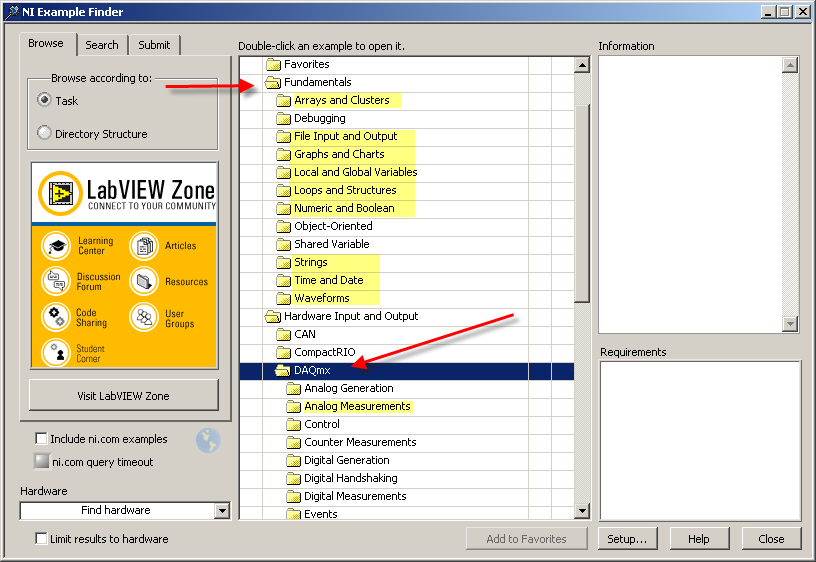Select the Shared Variable entry
Viewport: 816px width, 562px height.
[332, 244]
